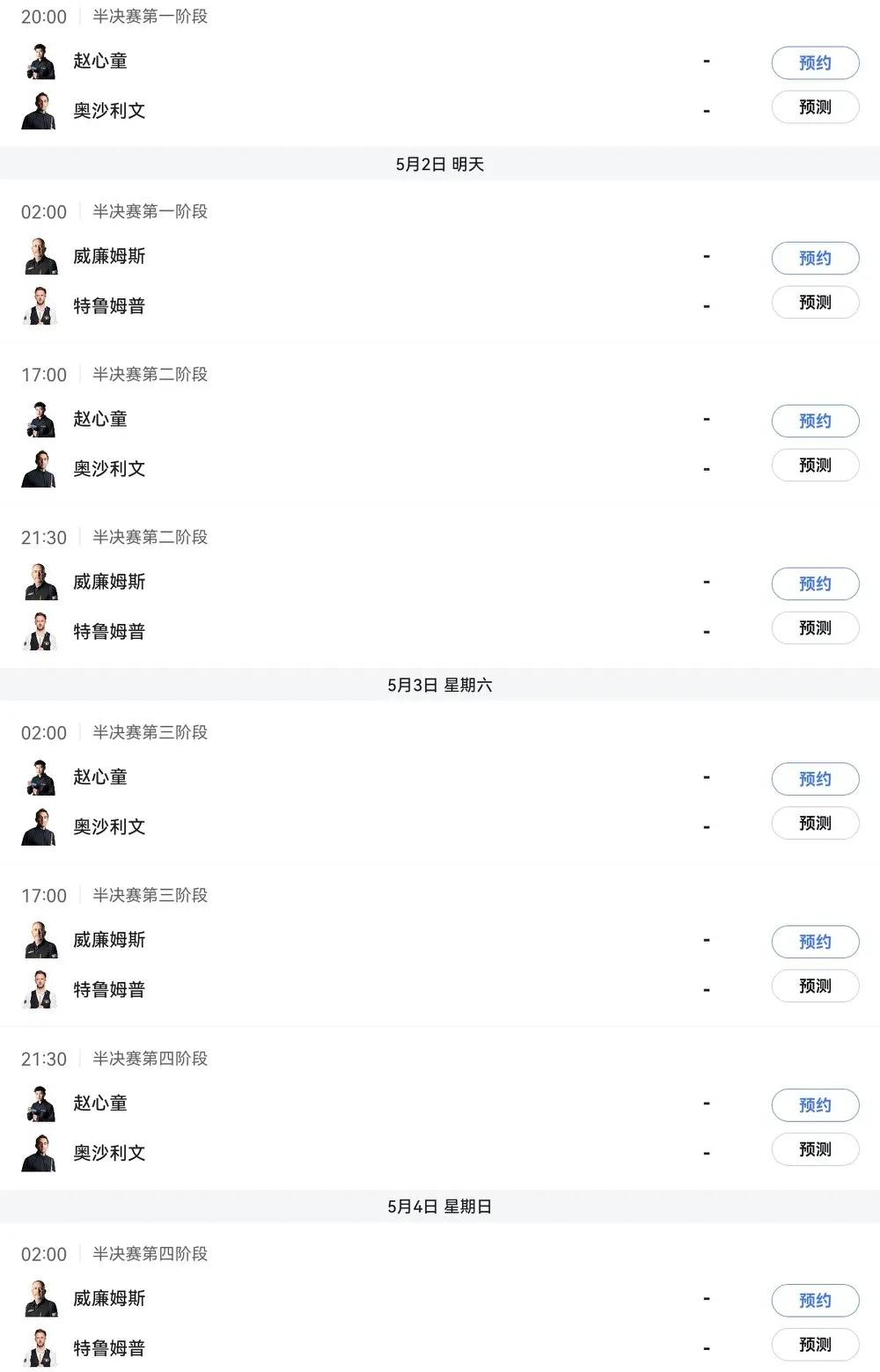The width and height of the screenshot is (880, 1372).
Task: Click 赵心童 avatar in 20:00 match
Action: 40,62
